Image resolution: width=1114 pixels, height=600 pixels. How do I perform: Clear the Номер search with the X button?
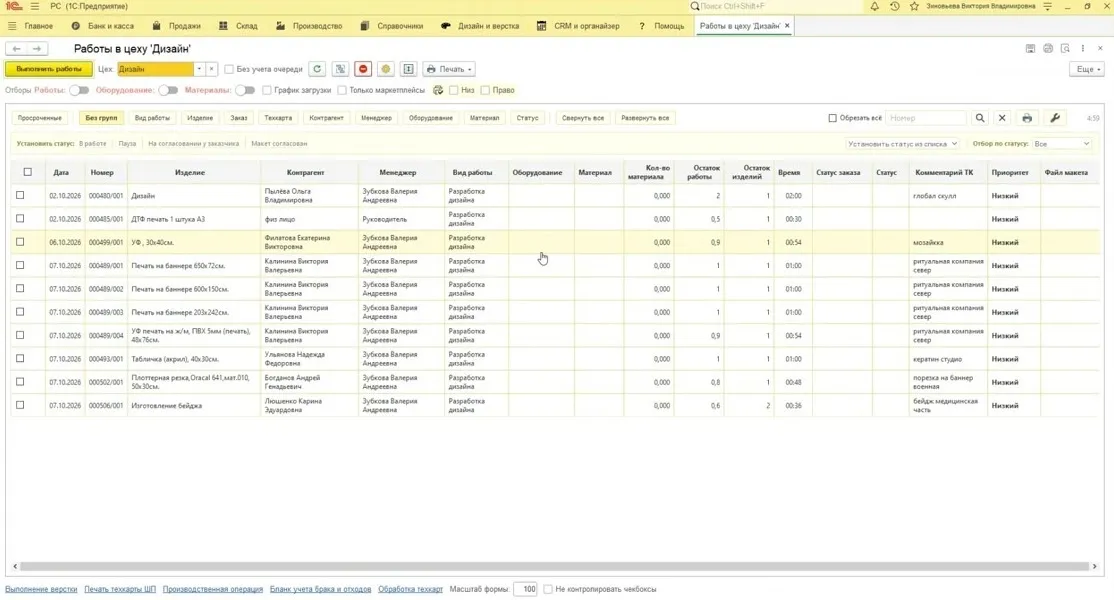1002,118
